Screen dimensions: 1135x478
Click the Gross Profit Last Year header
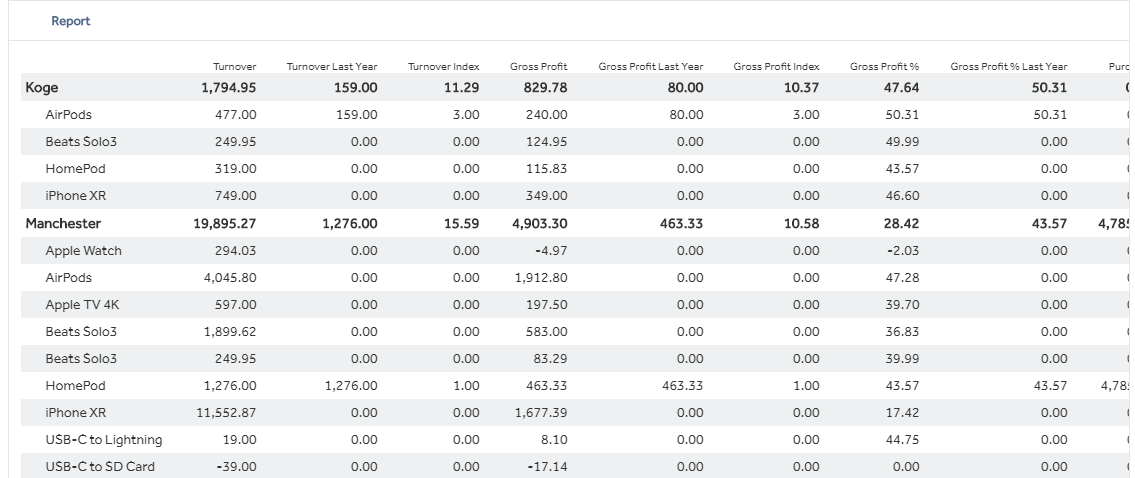click(651, 66)
